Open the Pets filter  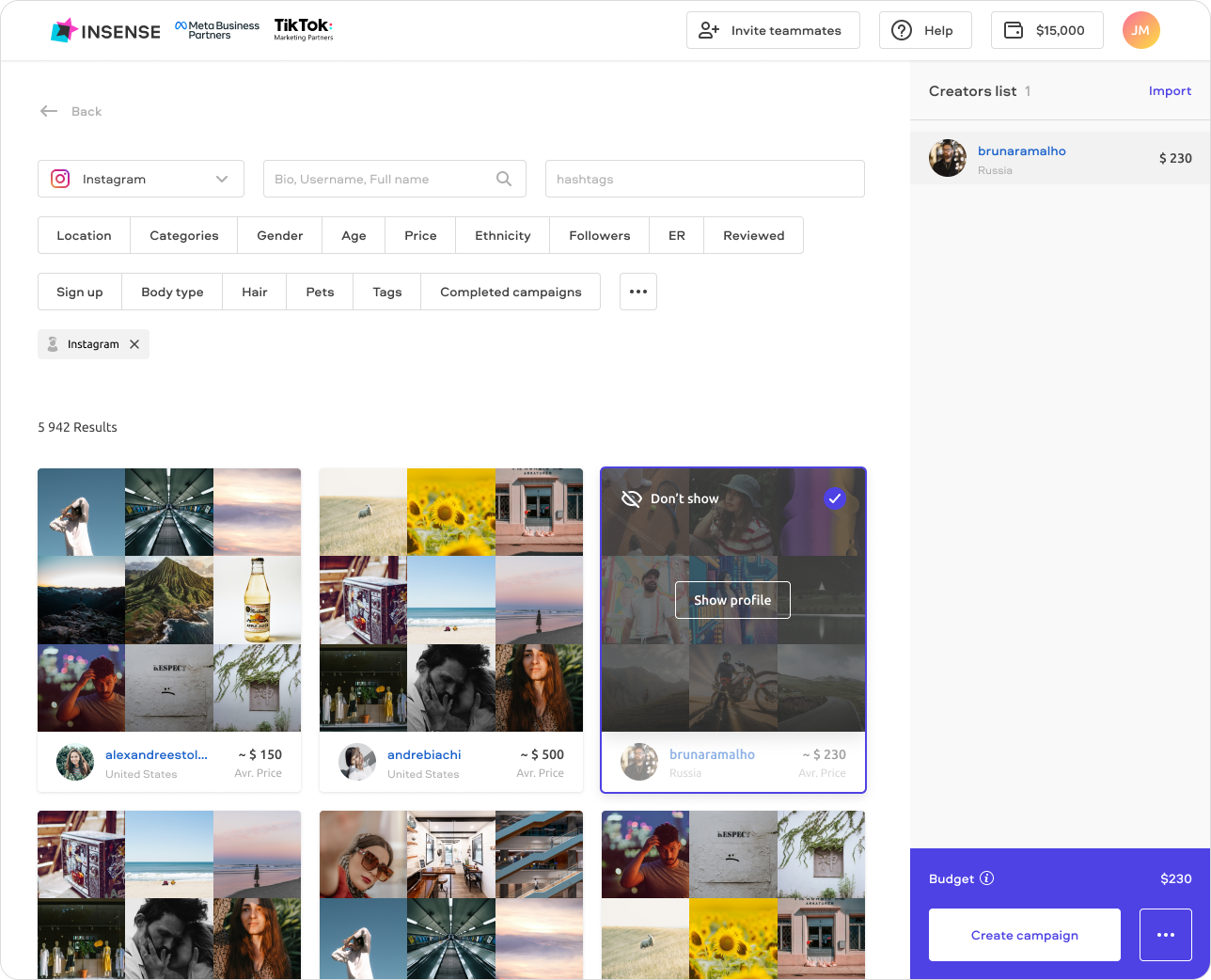pyautogui.click(x=321, y=292)
